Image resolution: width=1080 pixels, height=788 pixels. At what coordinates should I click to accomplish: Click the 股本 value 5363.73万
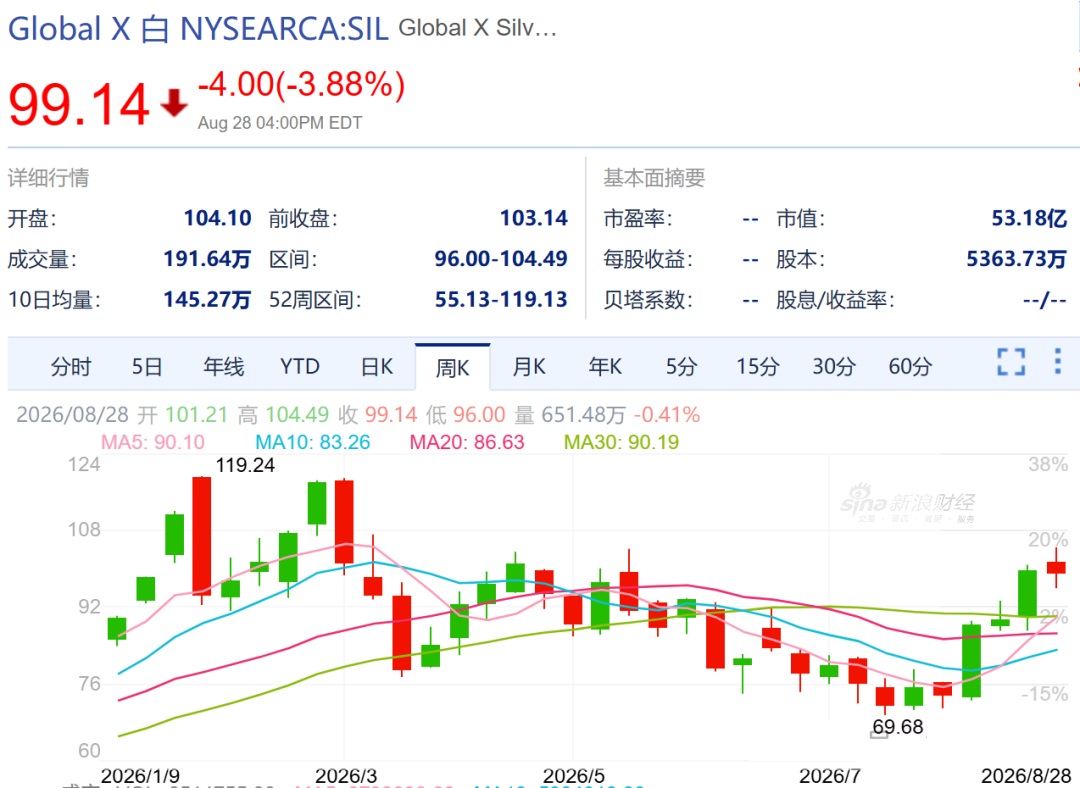(x=1017, y=259)
